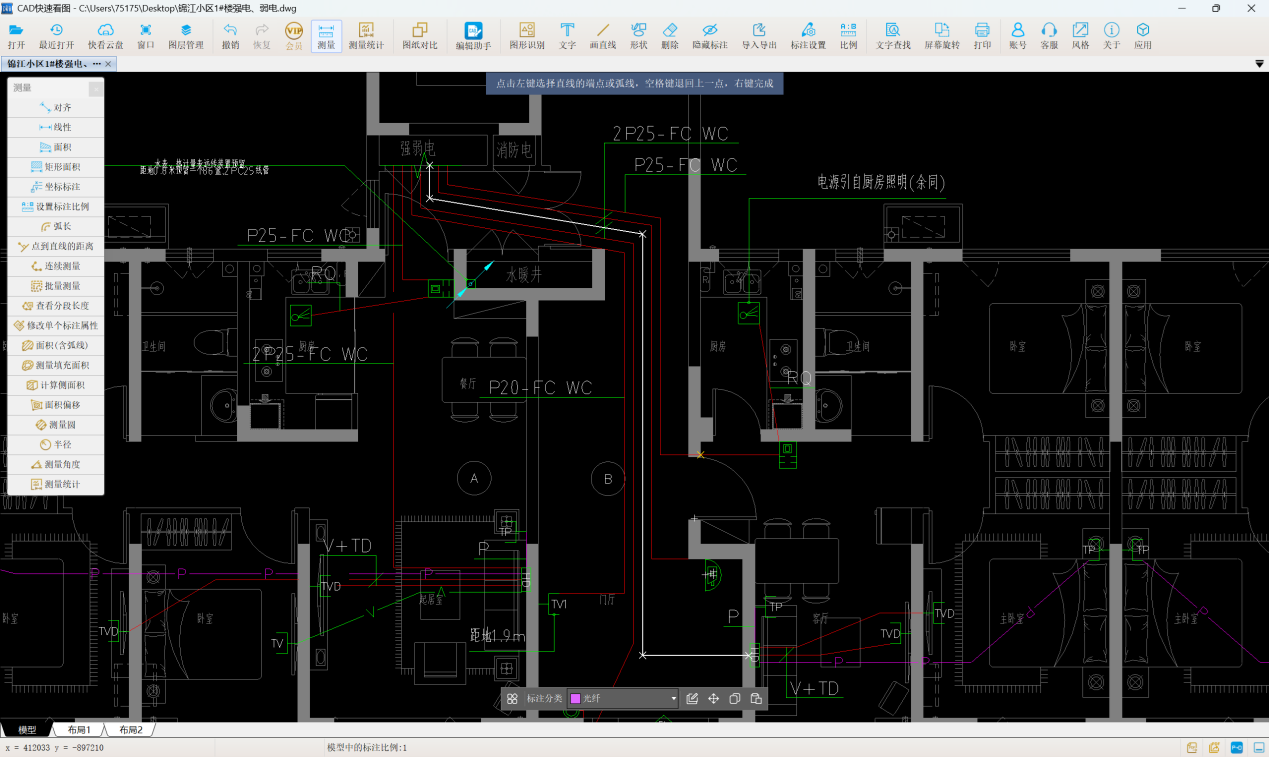Click 查看分段长度 segment lengths

(x=56, y=306)
